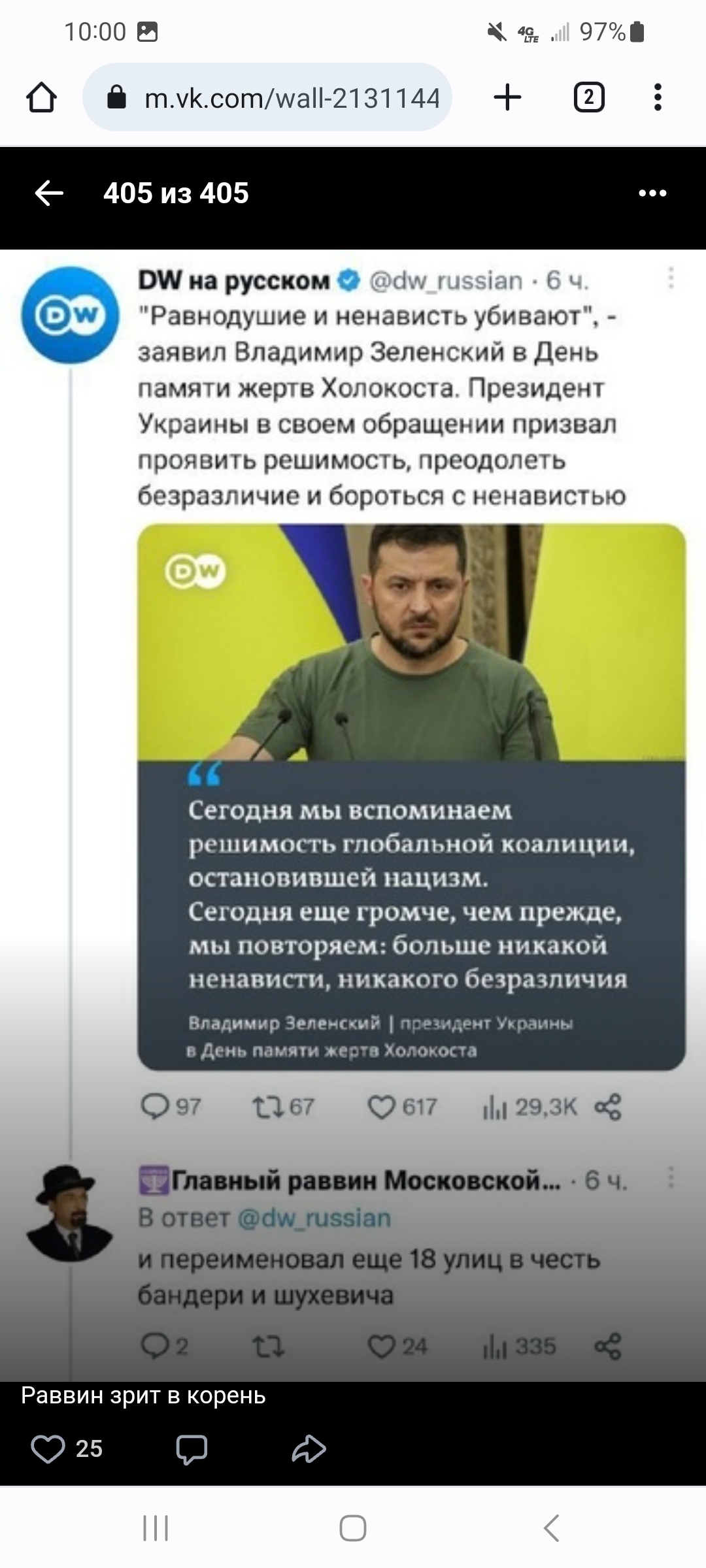Open the photo viewer more options menu
The height and width of the screenshot is (1568, 706).
652,193
